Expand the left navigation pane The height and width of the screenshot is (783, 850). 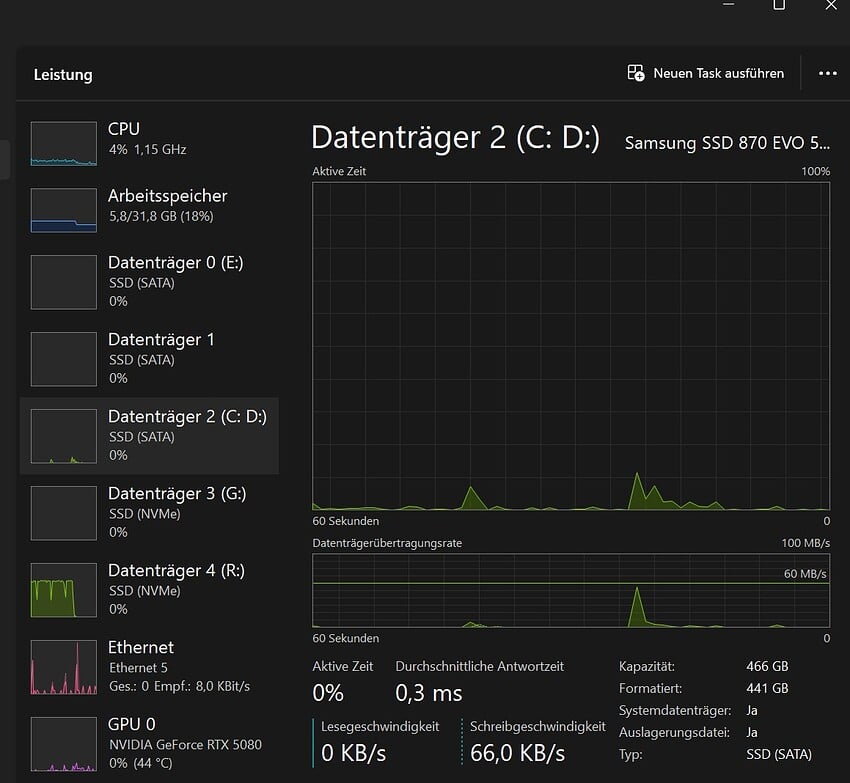click(x=4, y=160)
